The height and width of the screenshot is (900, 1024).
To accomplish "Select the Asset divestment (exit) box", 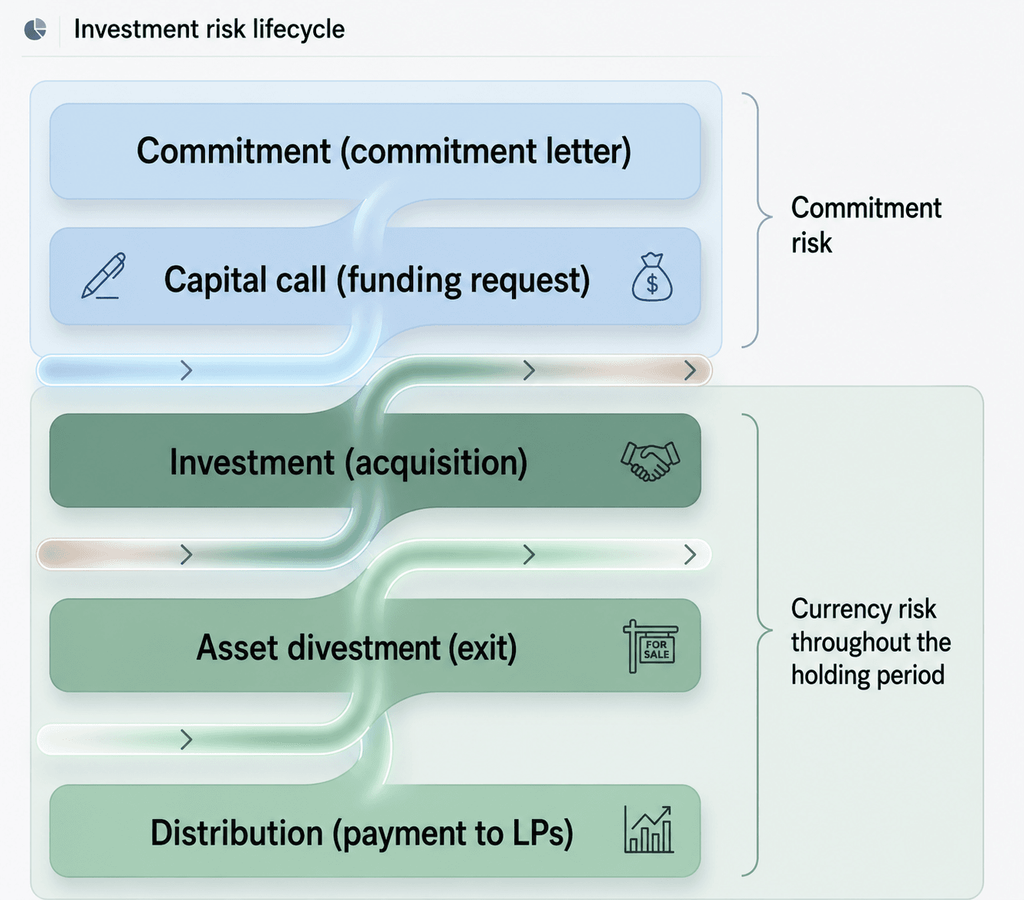I will (376, 645).
